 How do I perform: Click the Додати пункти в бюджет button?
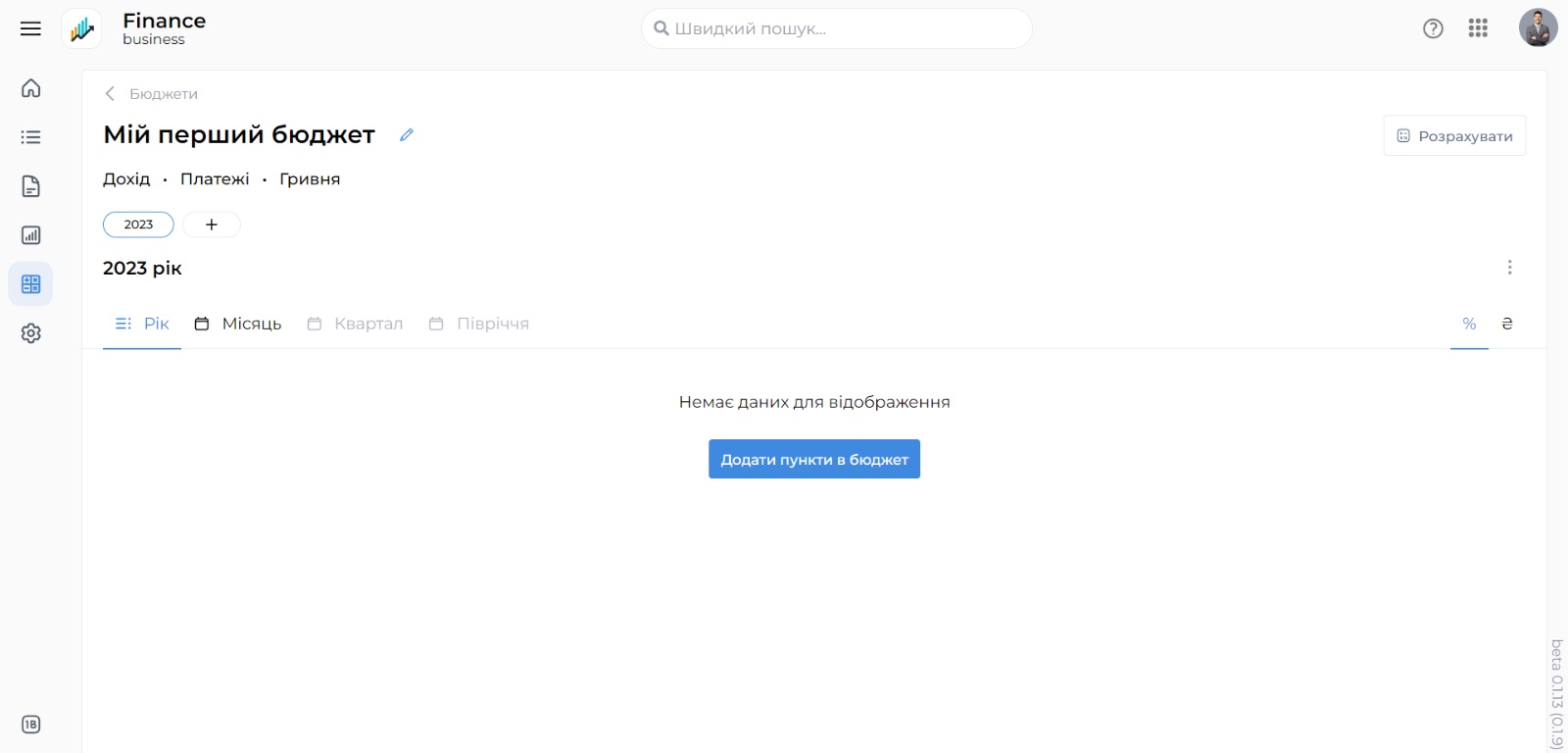(x=813, y=459)
